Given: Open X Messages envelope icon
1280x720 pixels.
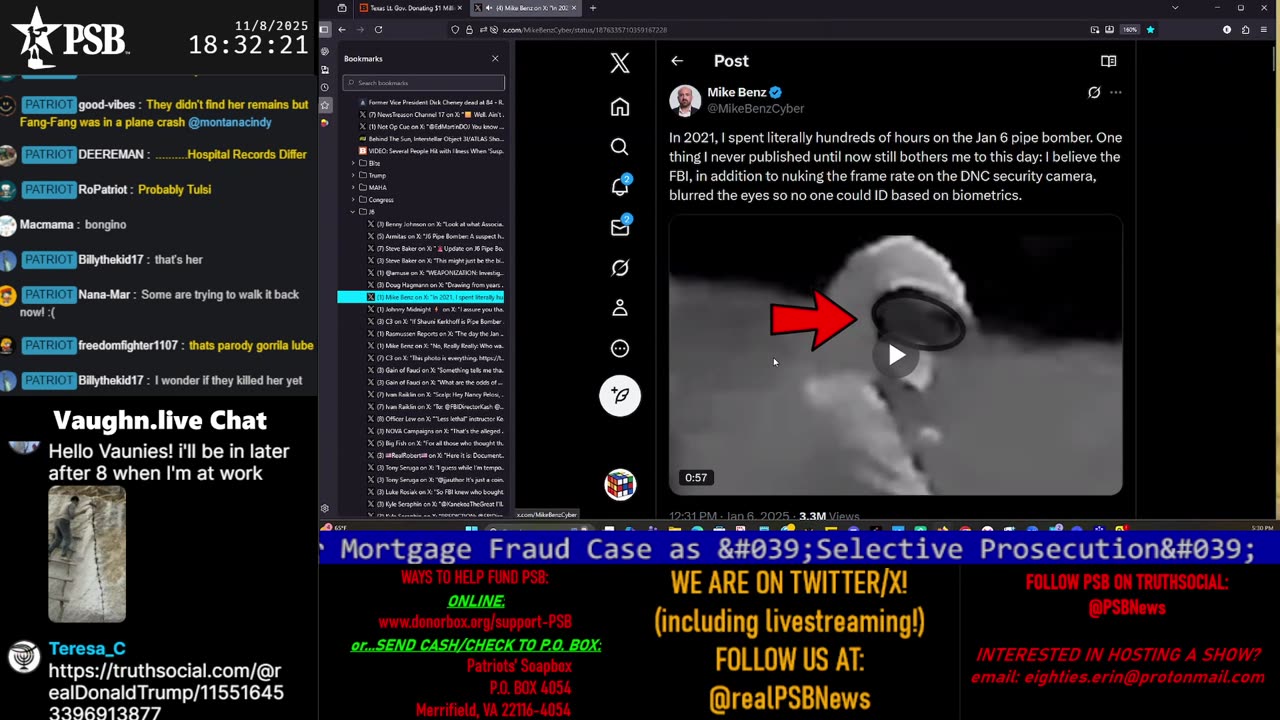Looking at the screenshot, I should pos(620,227).
